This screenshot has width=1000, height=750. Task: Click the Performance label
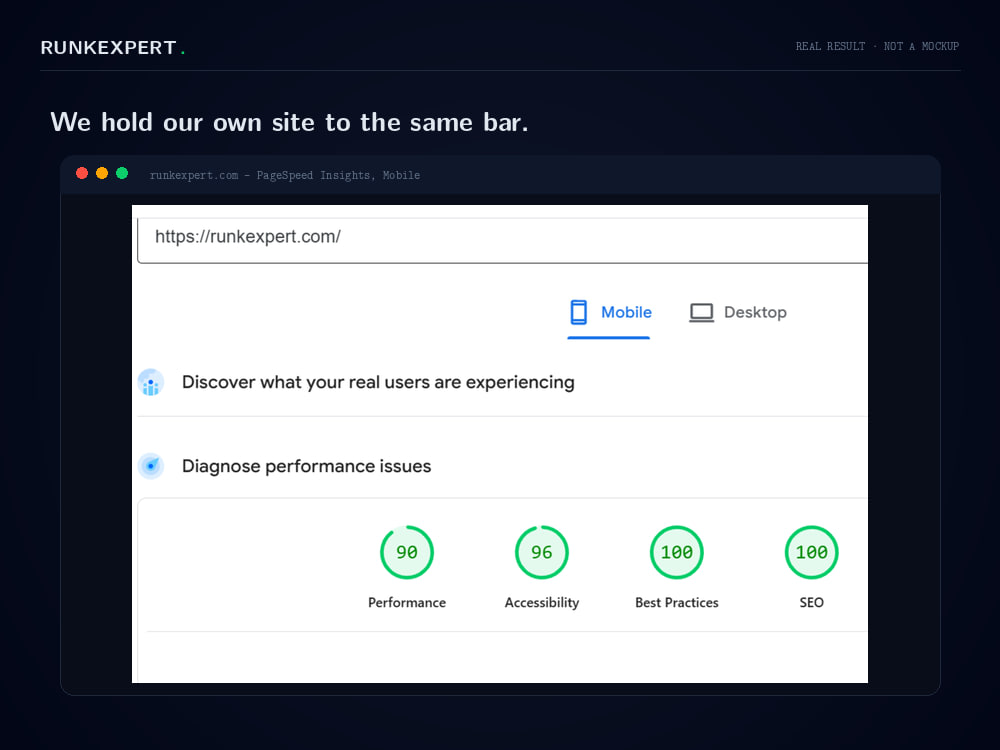[407, 603]
